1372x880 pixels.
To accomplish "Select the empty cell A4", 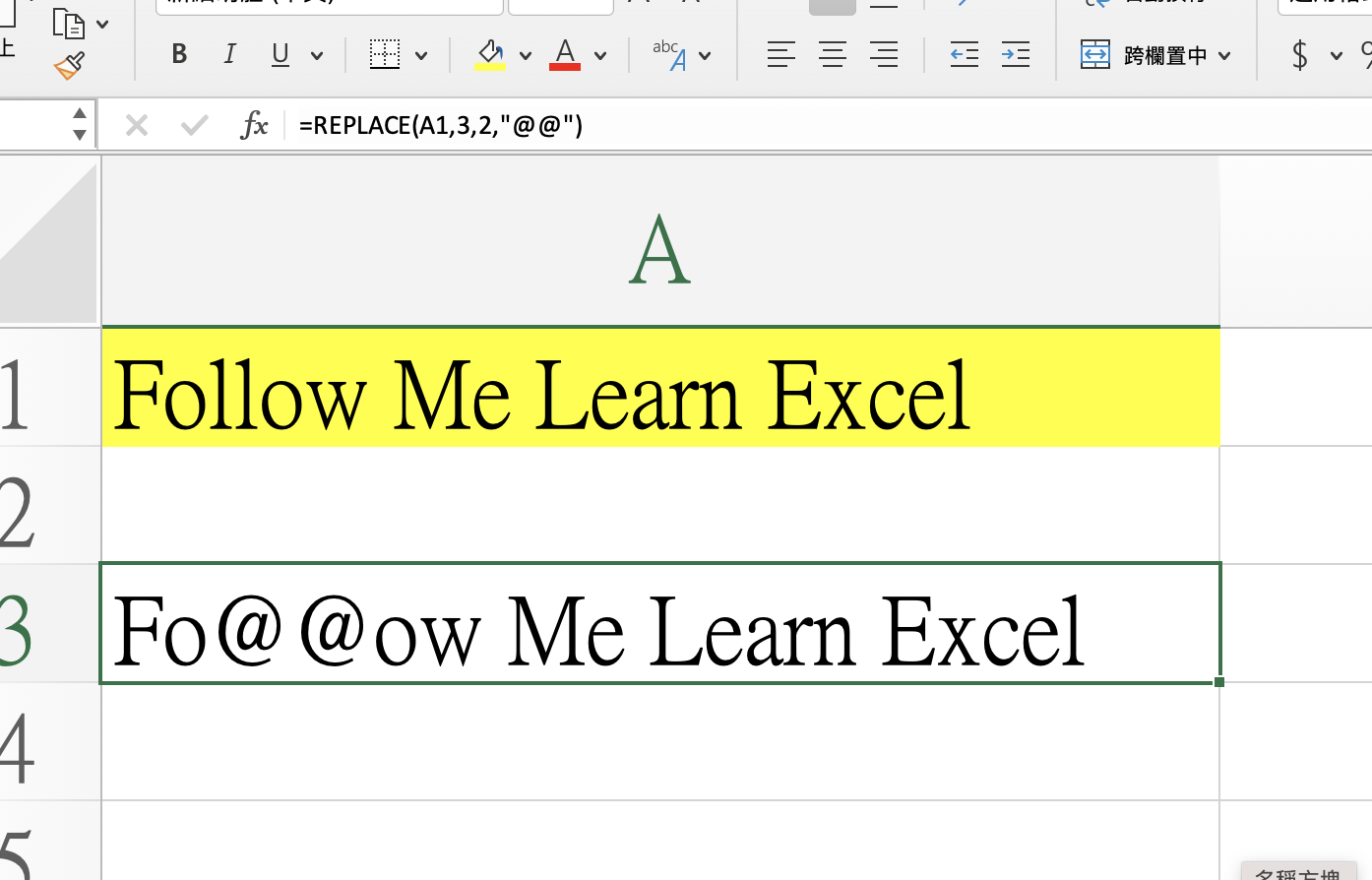I will (660, 741).
